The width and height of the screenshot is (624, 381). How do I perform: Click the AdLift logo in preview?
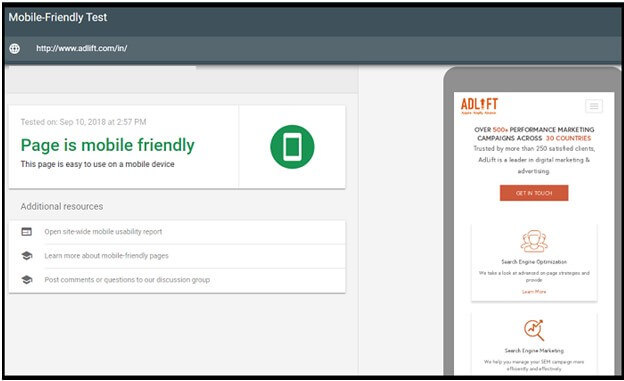[479, 106]
